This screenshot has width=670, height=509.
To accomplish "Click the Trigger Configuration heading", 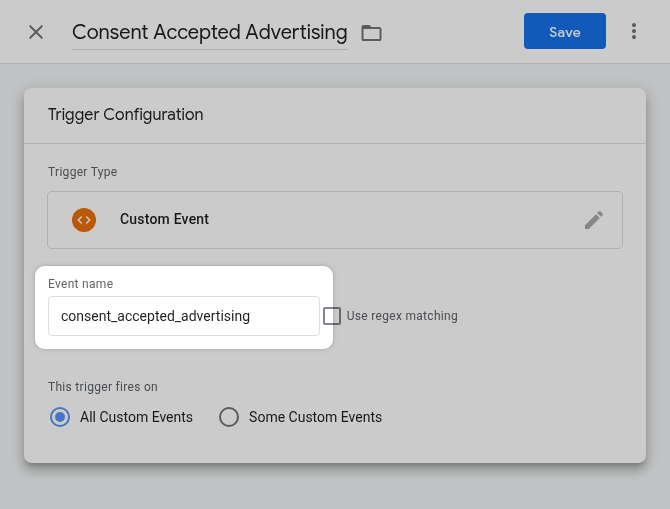I will 125,115.
